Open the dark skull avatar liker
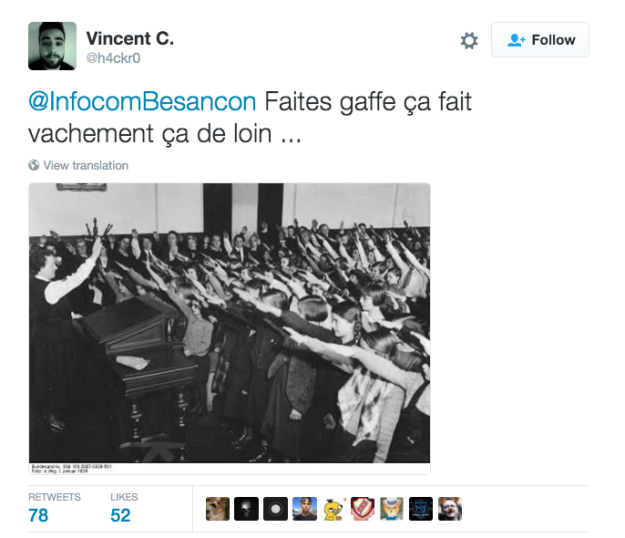 (246, 509)
